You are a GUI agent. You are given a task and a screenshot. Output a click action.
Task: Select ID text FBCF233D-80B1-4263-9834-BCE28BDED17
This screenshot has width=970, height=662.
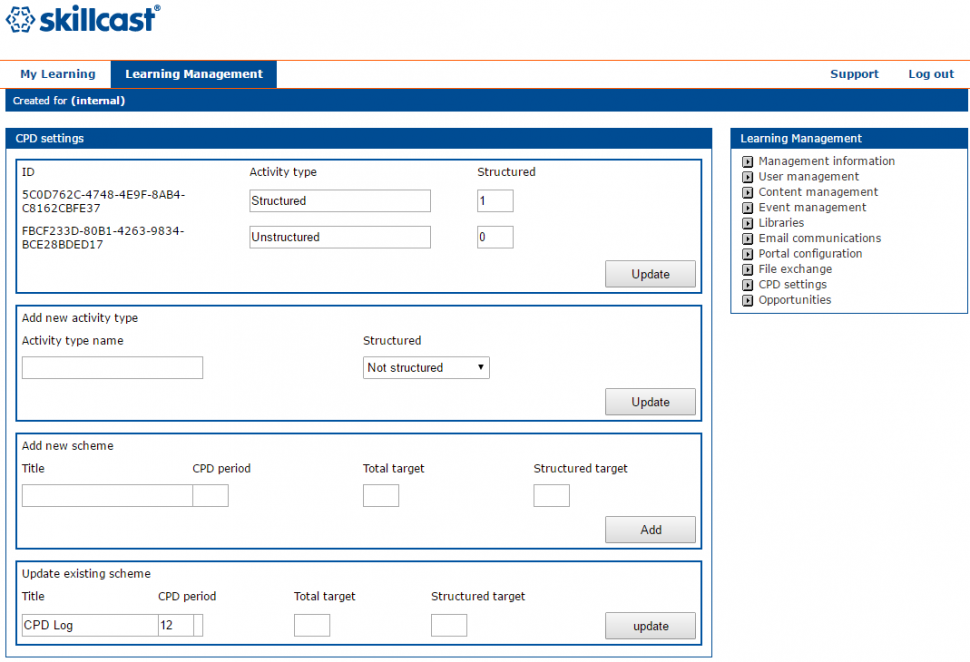coord(103,238)
